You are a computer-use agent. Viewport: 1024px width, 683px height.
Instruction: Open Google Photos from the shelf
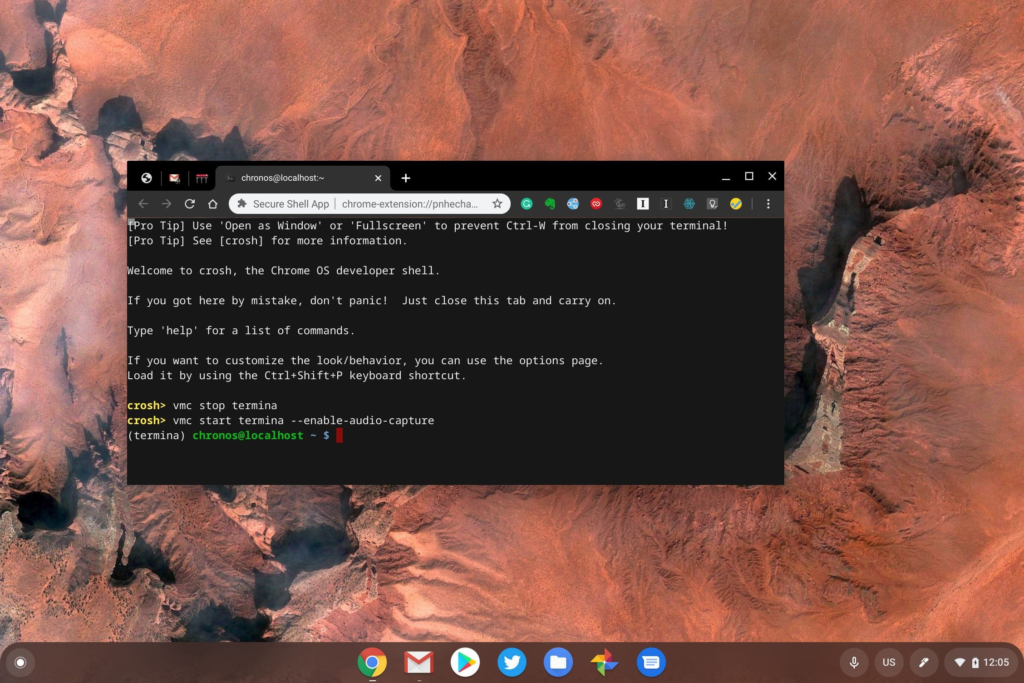tap(604, 662)
